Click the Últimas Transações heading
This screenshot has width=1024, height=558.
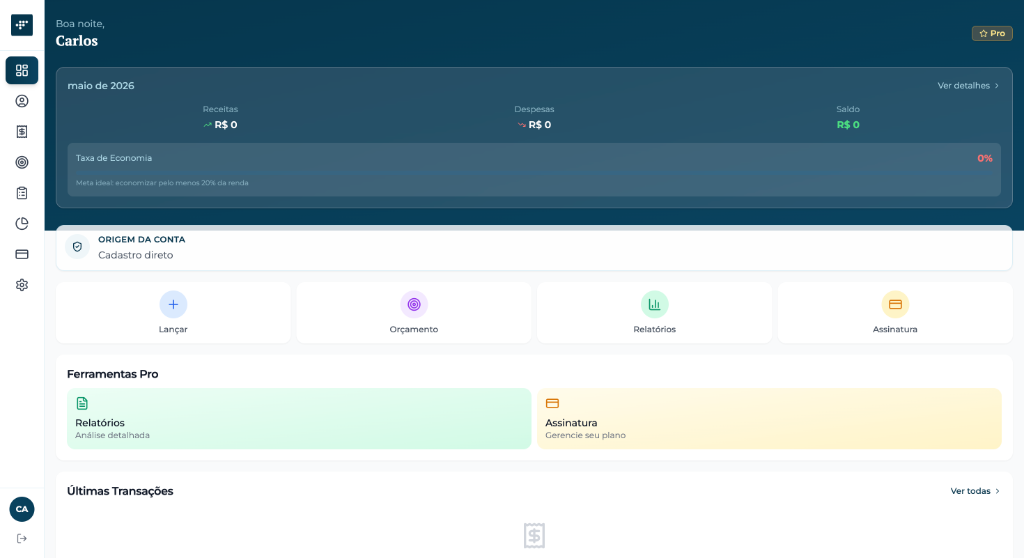pyautogui.click(x=120, y=491)
